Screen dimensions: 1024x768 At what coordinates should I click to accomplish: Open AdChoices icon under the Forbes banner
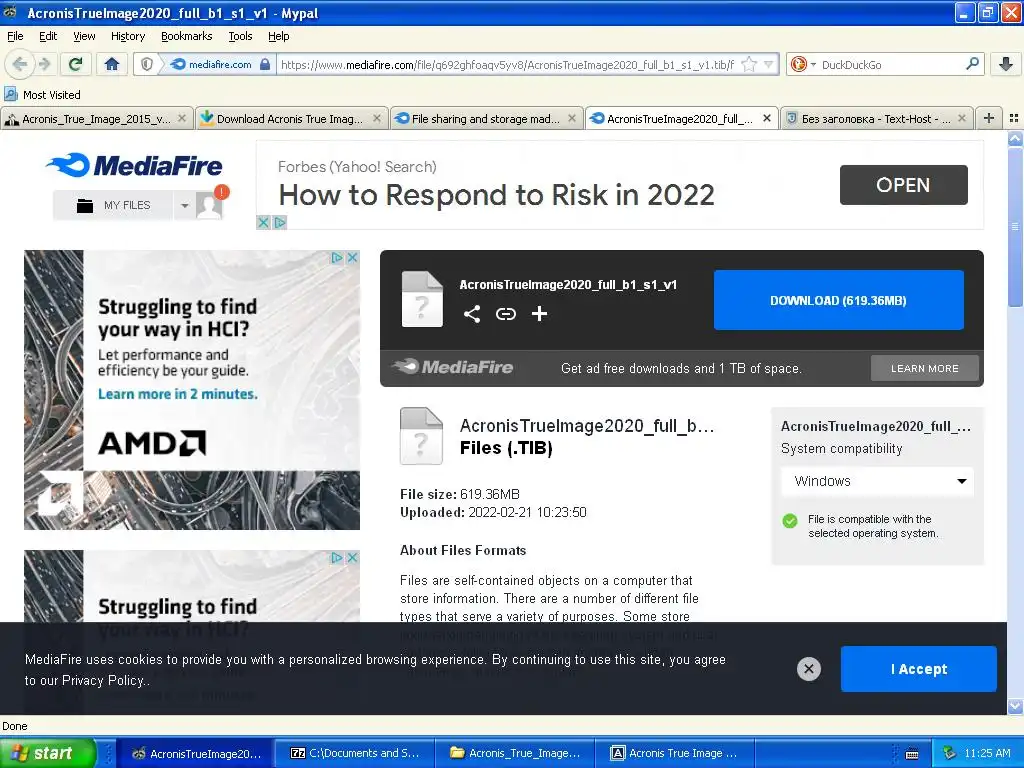point(280,223)
